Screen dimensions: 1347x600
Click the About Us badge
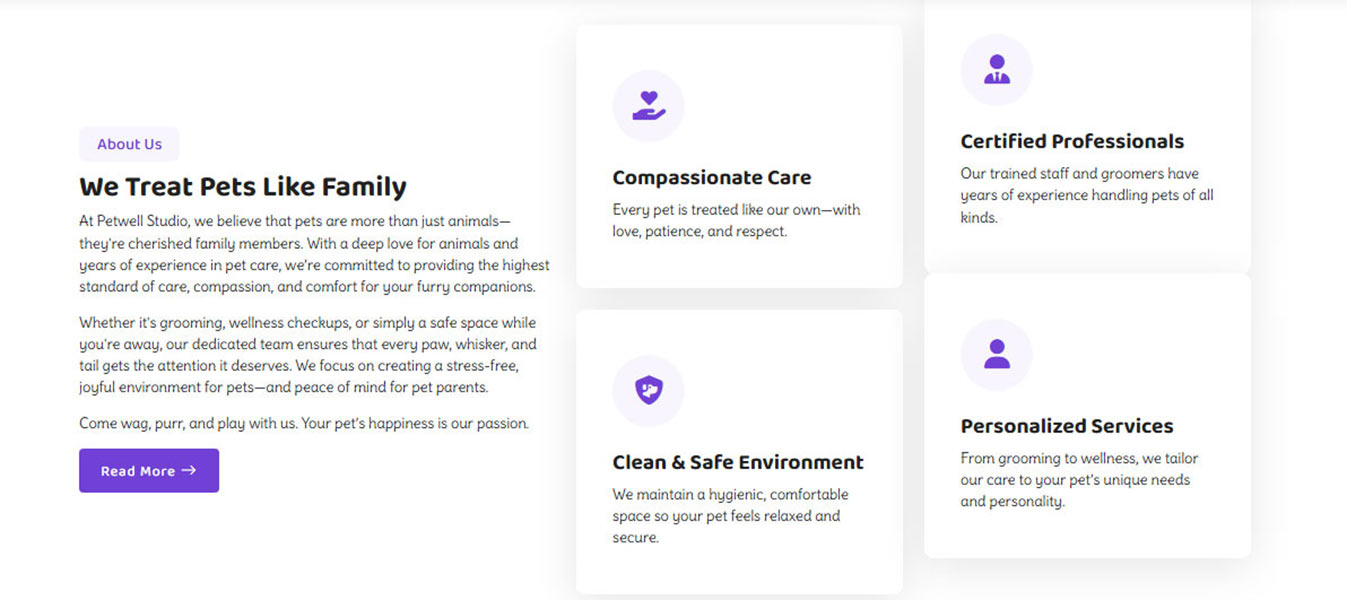[129, 144]
